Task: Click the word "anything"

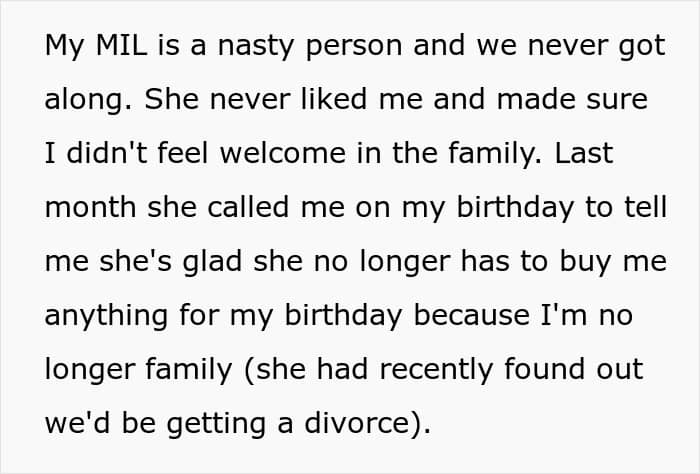Action: (x=107, y=316)
